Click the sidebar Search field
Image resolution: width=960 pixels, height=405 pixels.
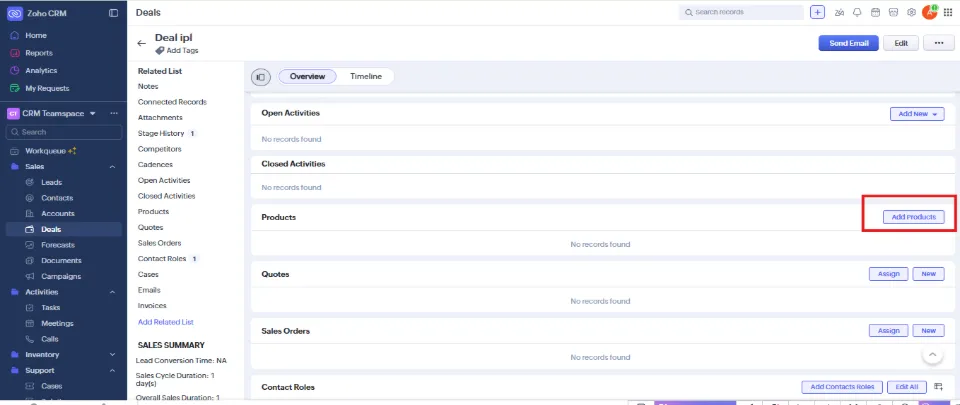point(64,132)
